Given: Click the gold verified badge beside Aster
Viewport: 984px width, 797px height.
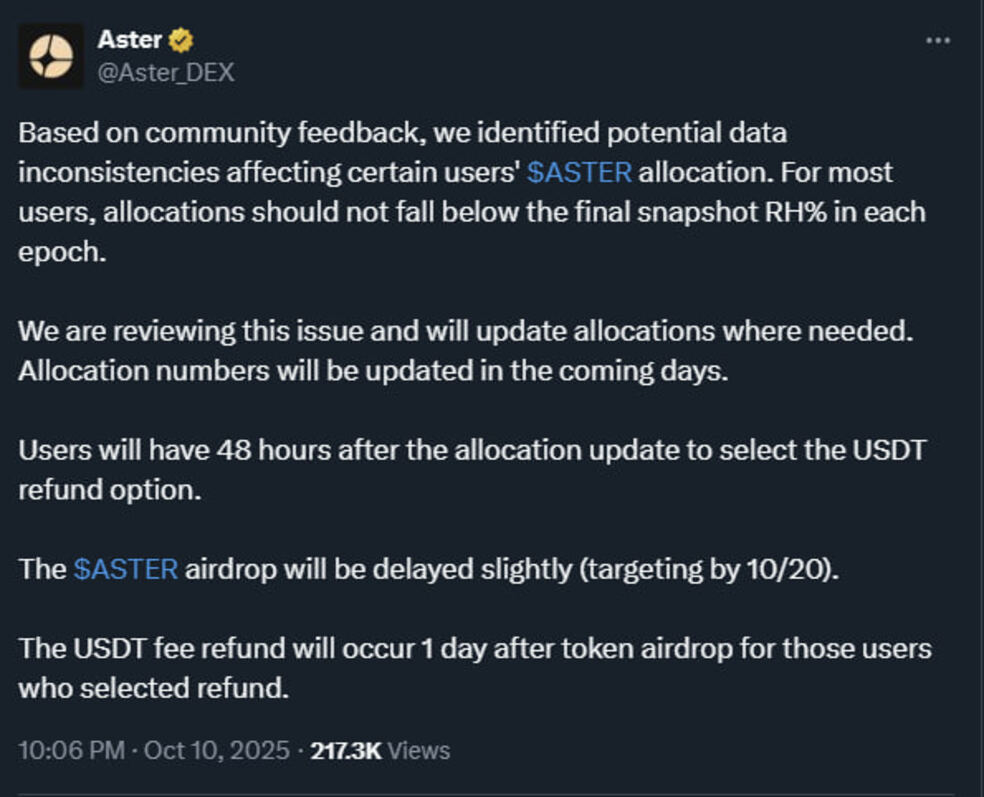Looking at the screenshot, I should [181, 41].
